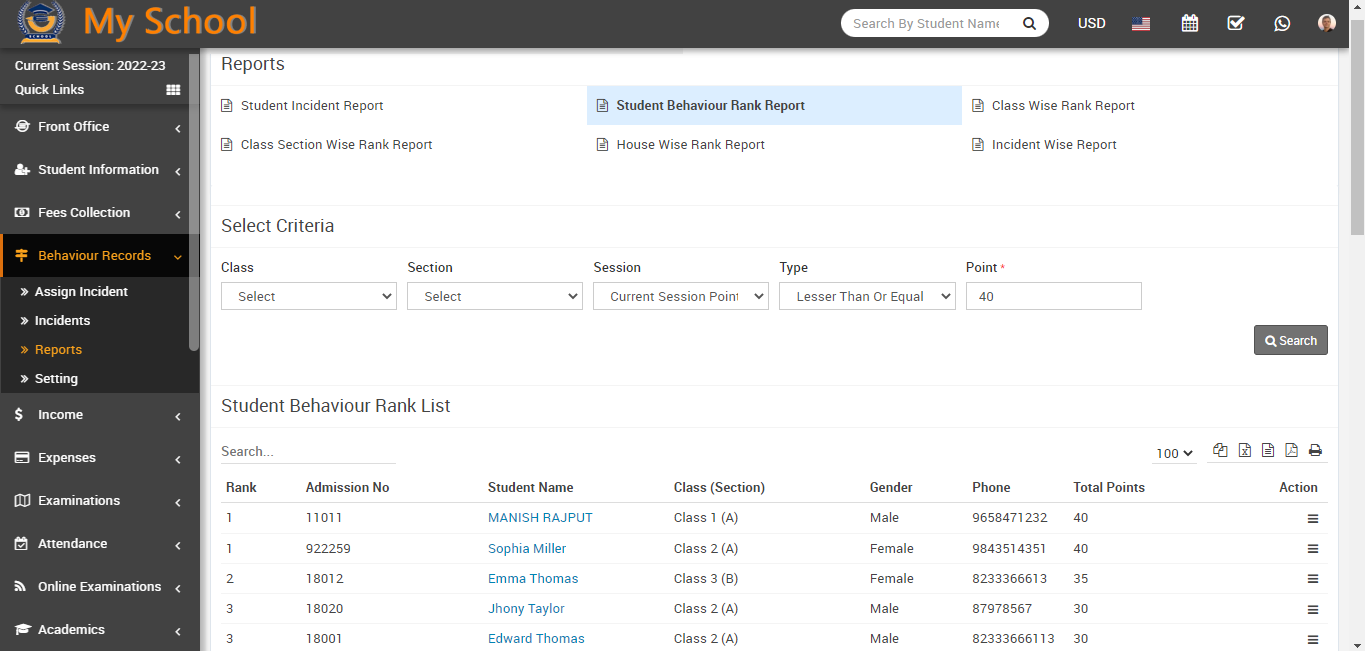1365x651 pixels.
Task: Click the Point input field
Action: tap(1053, 296)
